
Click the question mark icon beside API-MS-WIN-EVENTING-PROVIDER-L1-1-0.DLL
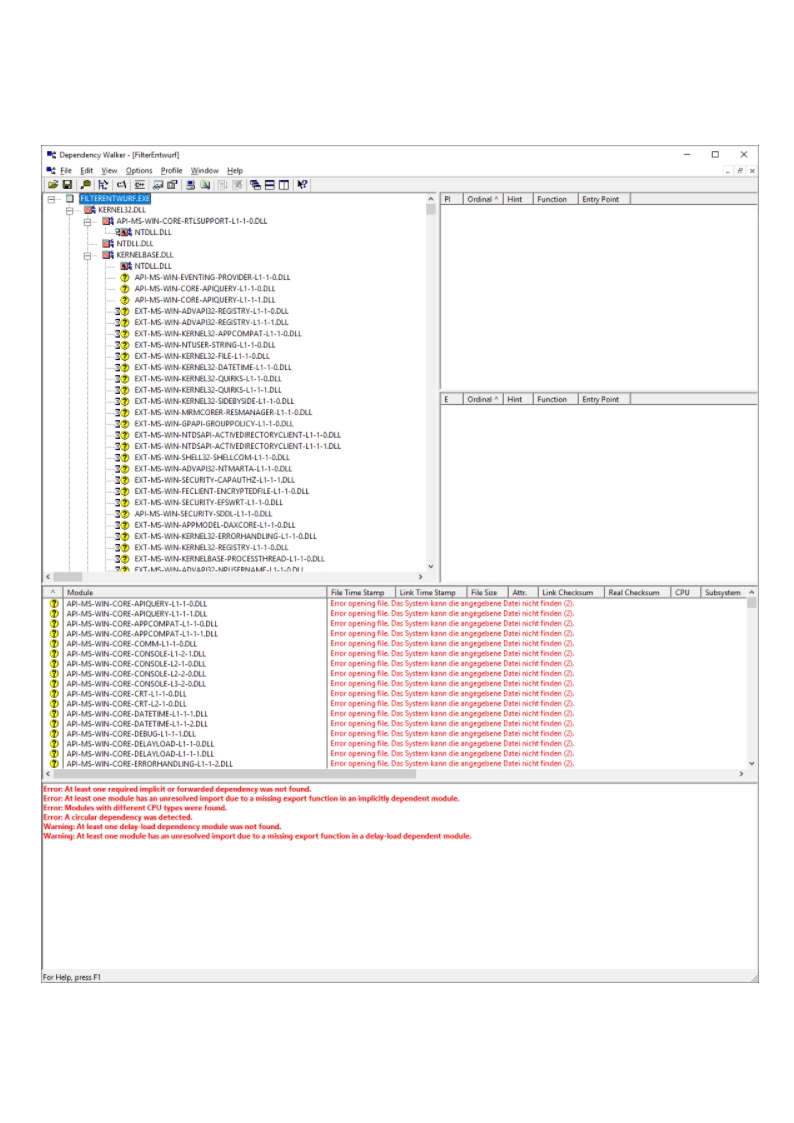(125, 278)
